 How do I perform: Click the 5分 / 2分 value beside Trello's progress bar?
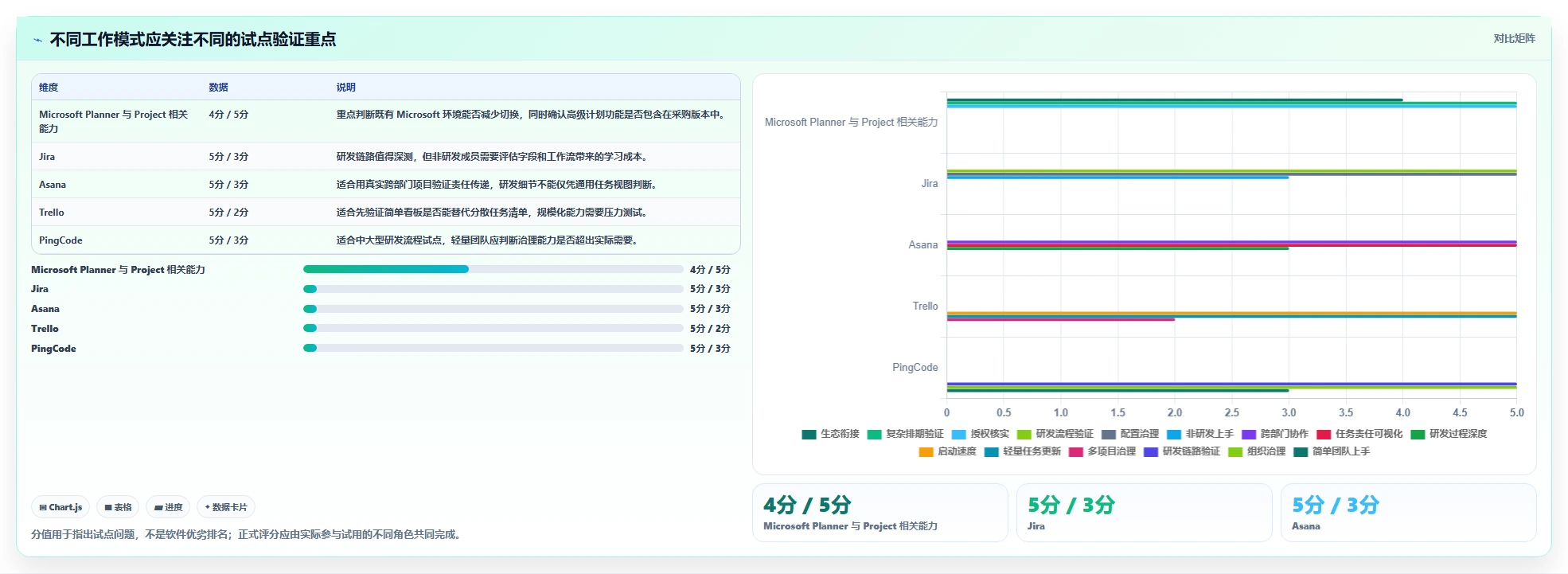tap(710, 329)
